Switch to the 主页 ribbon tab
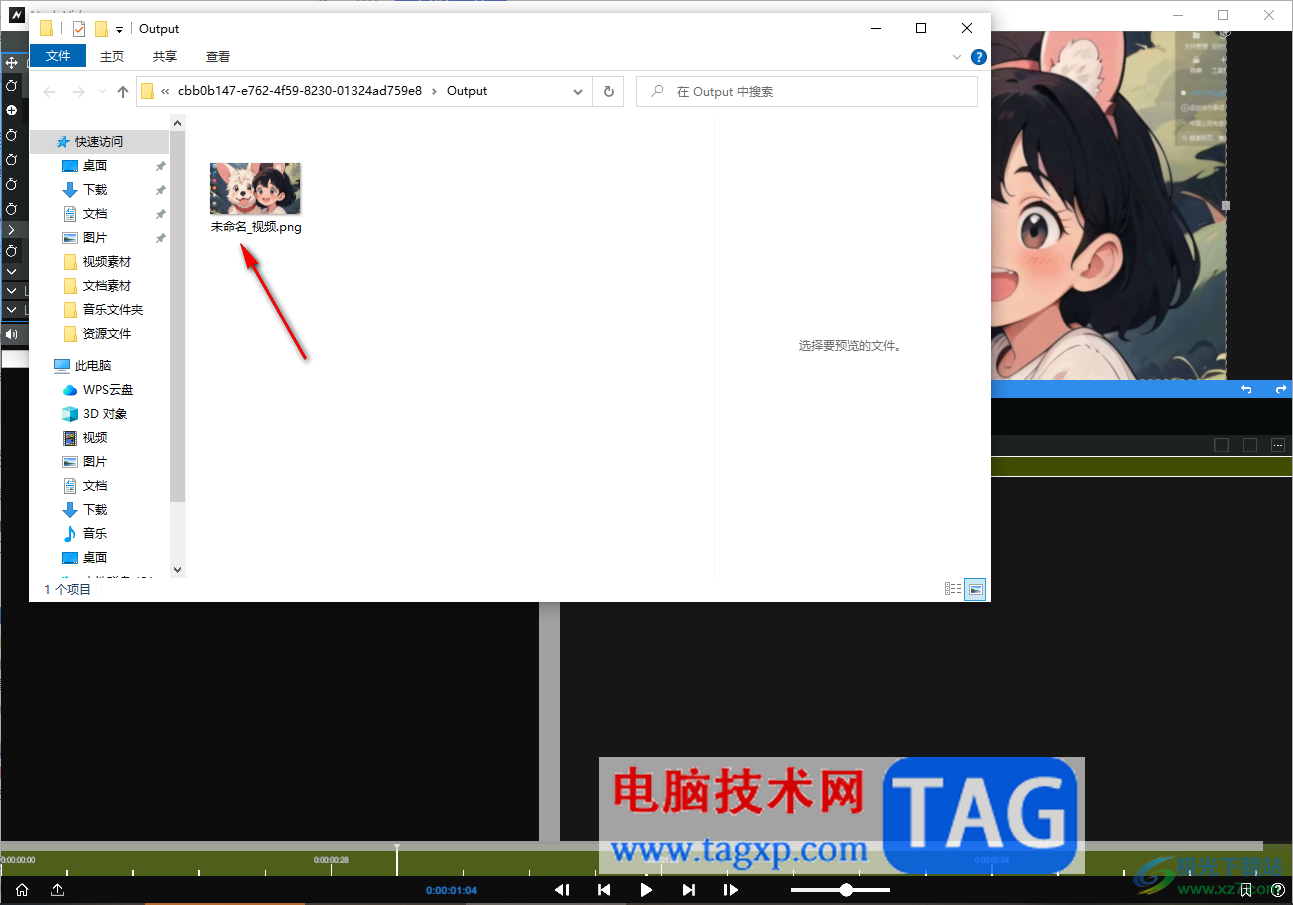The image size is (1293, 905). point(112,57)
